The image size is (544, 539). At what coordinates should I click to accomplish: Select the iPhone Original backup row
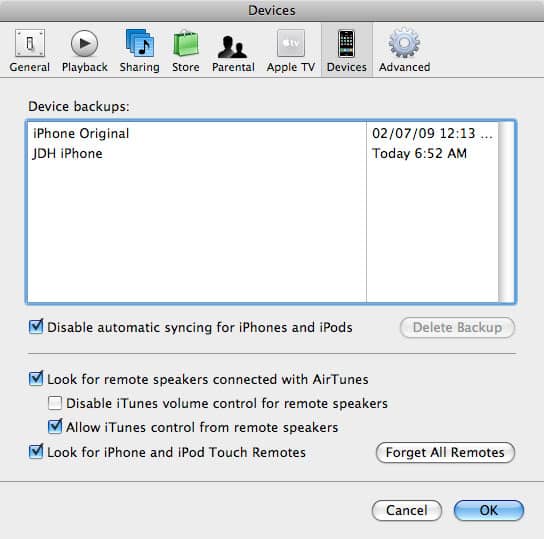click(x=263, y=134)
